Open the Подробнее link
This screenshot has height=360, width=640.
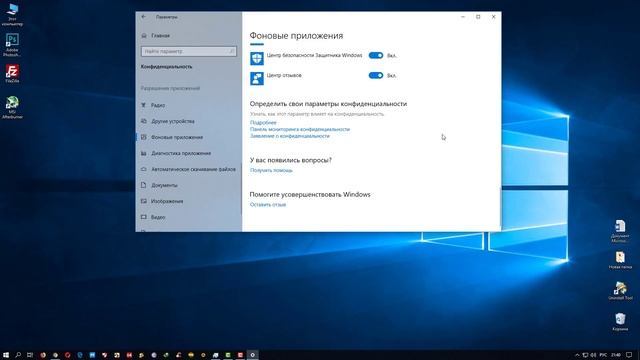[x=263, y=122]
